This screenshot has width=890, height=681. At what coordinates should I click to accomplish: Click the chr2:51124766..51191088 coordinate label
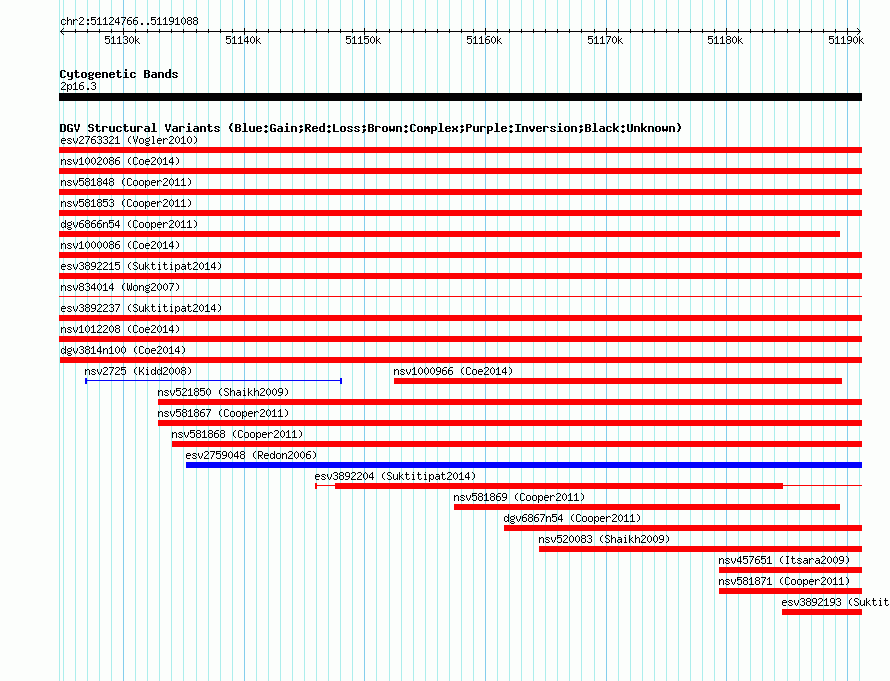pos(129,21)
